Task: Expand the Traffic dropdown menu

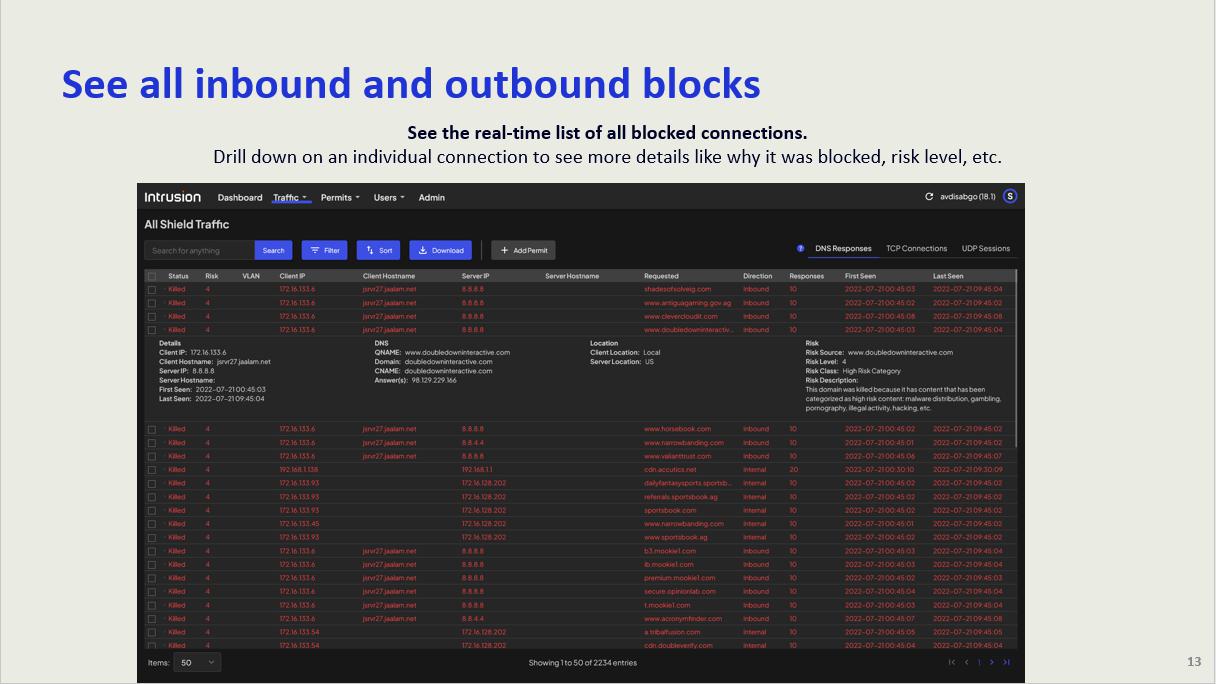Action: pyautogui.click(x=290, y=198)
